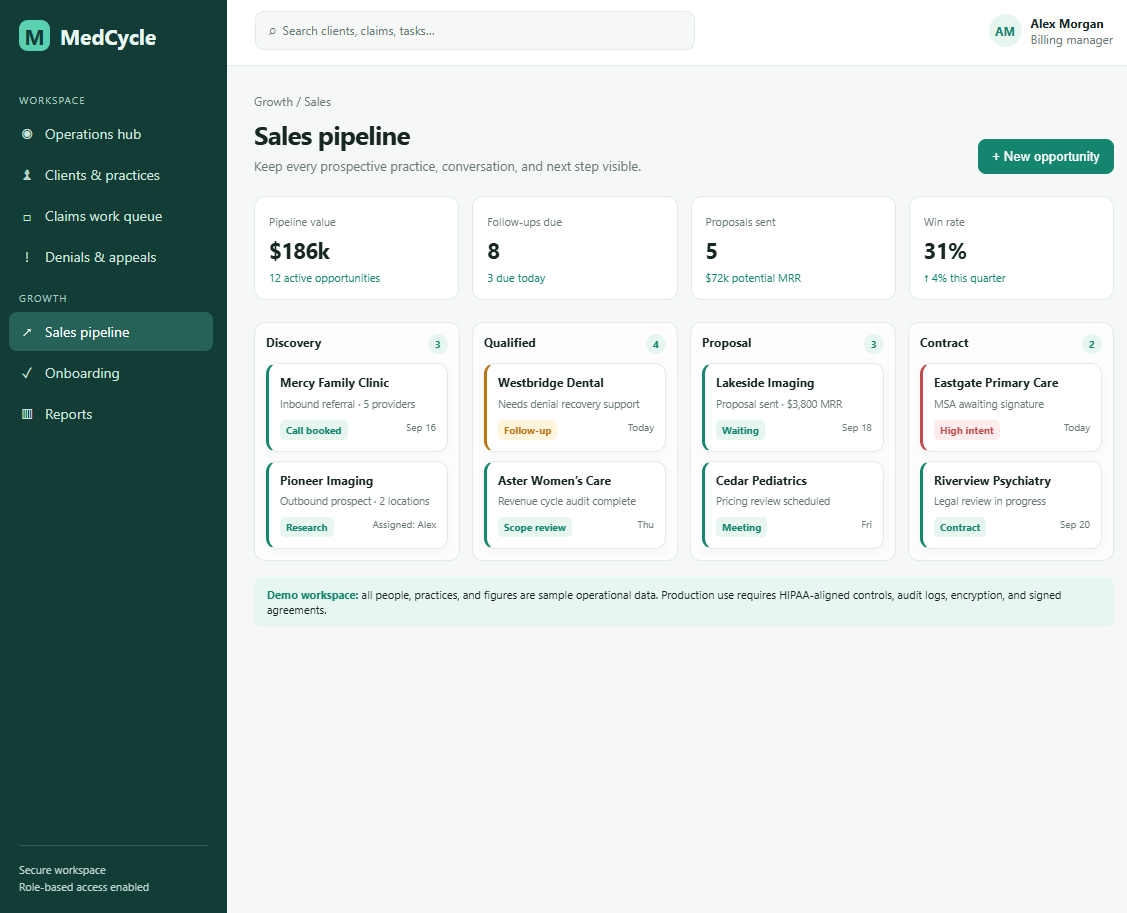Image resolution: width=1127 pixels, height=913 pixels.
Task: Click the Clients & practices person icon
Action: [27, 175]
